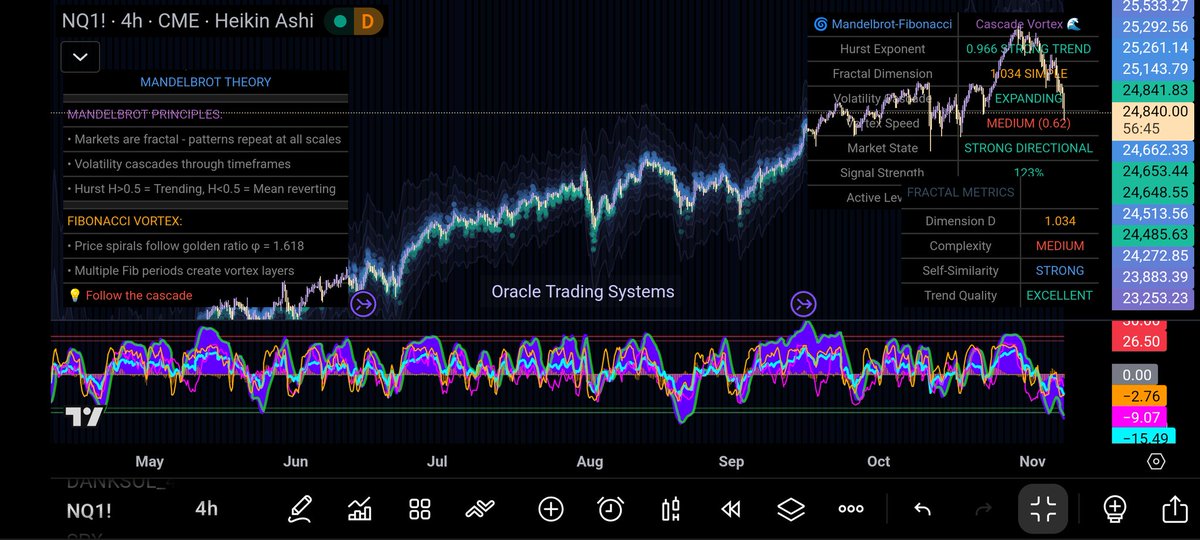This screenshot has height=540, width=1200.
Task: Tap the TradingView logo
Action: (84, 417)
